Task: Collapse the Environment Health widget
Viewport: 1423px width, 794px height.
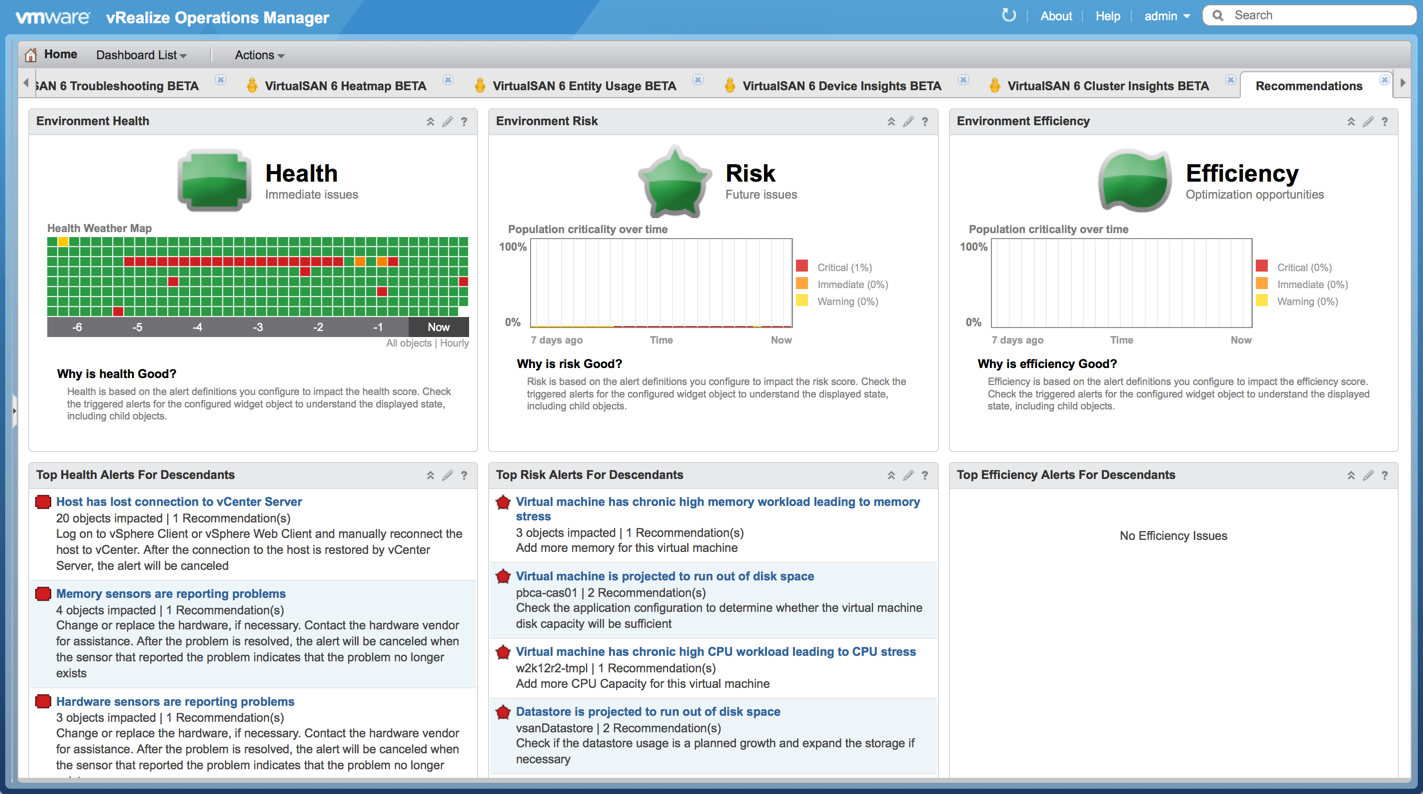Action: coord(431,122)
